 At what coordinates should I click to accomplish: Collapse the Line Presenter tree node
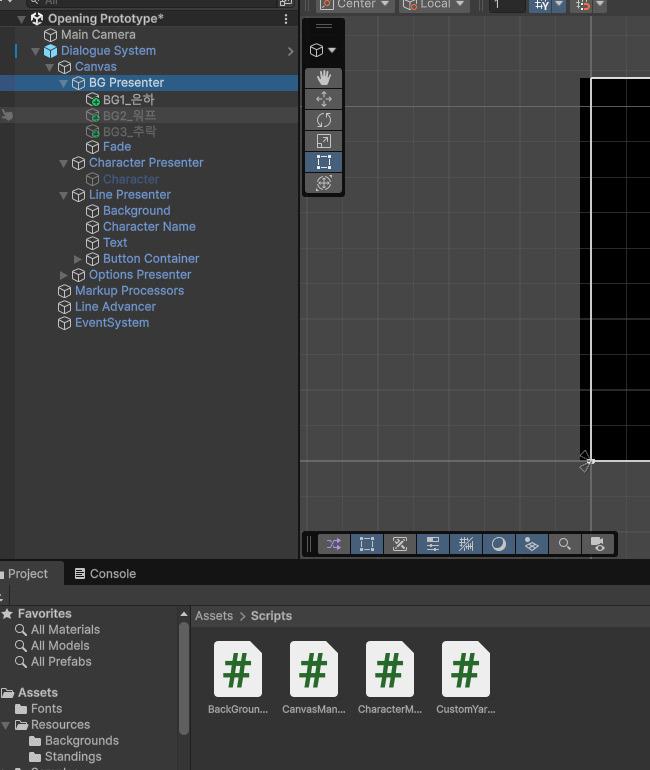pyautogui.click(x=65, y=195)
